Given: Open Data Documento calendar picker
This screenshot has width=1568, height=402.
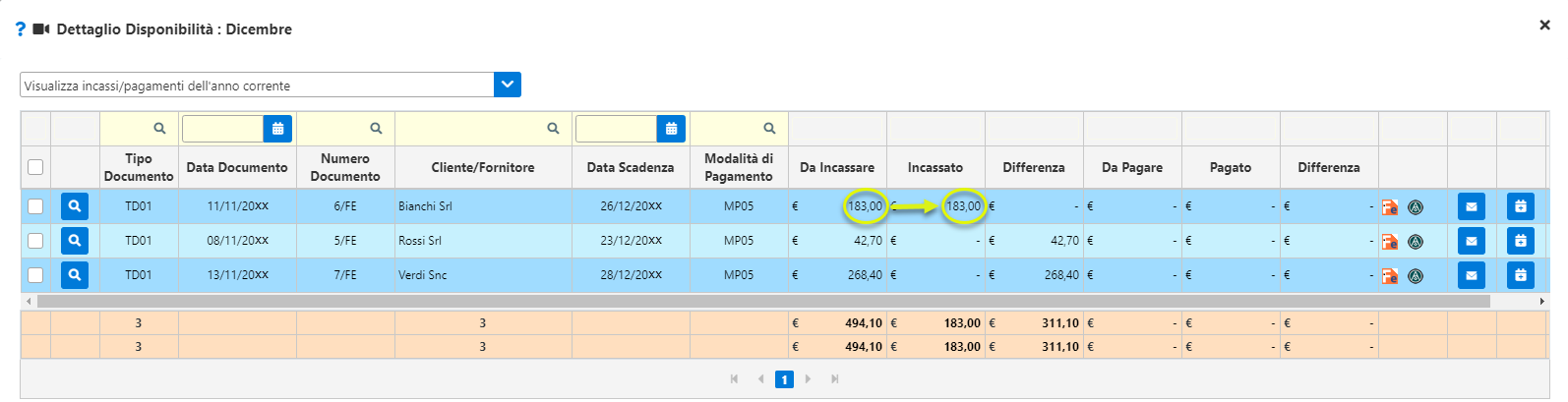Looking at the screenshot, I should [278, 129].
